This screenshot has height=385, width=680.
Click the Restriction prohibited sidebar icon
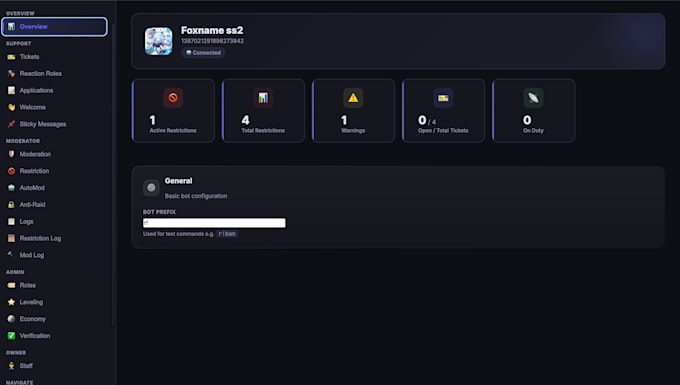[x=11, y=171]
